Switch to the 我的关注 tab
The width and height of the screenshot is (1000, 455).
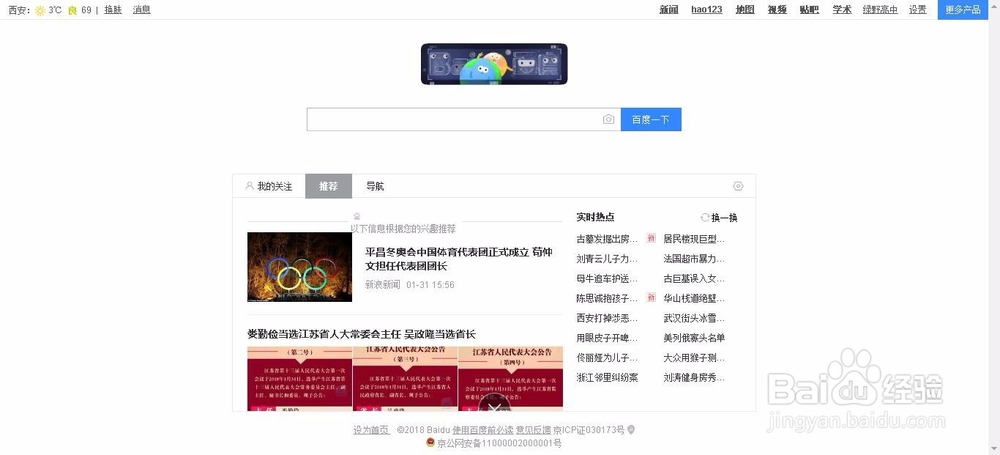(x=268, y=186)
